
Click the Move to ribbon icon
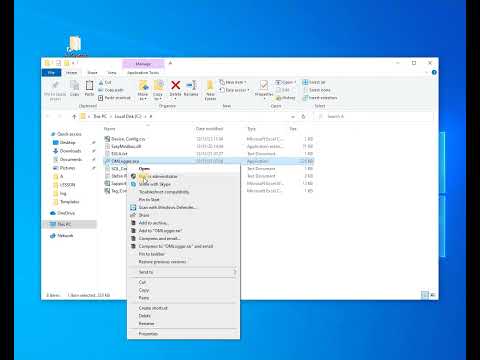143,86
